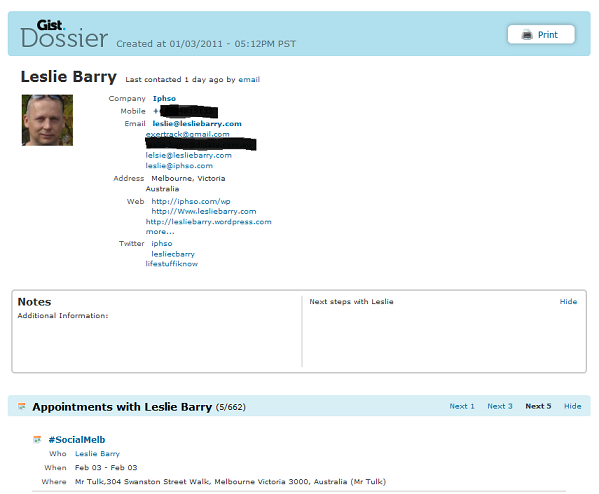Click the Mr Tulk Swanston Street location text

tap(230, 482)
